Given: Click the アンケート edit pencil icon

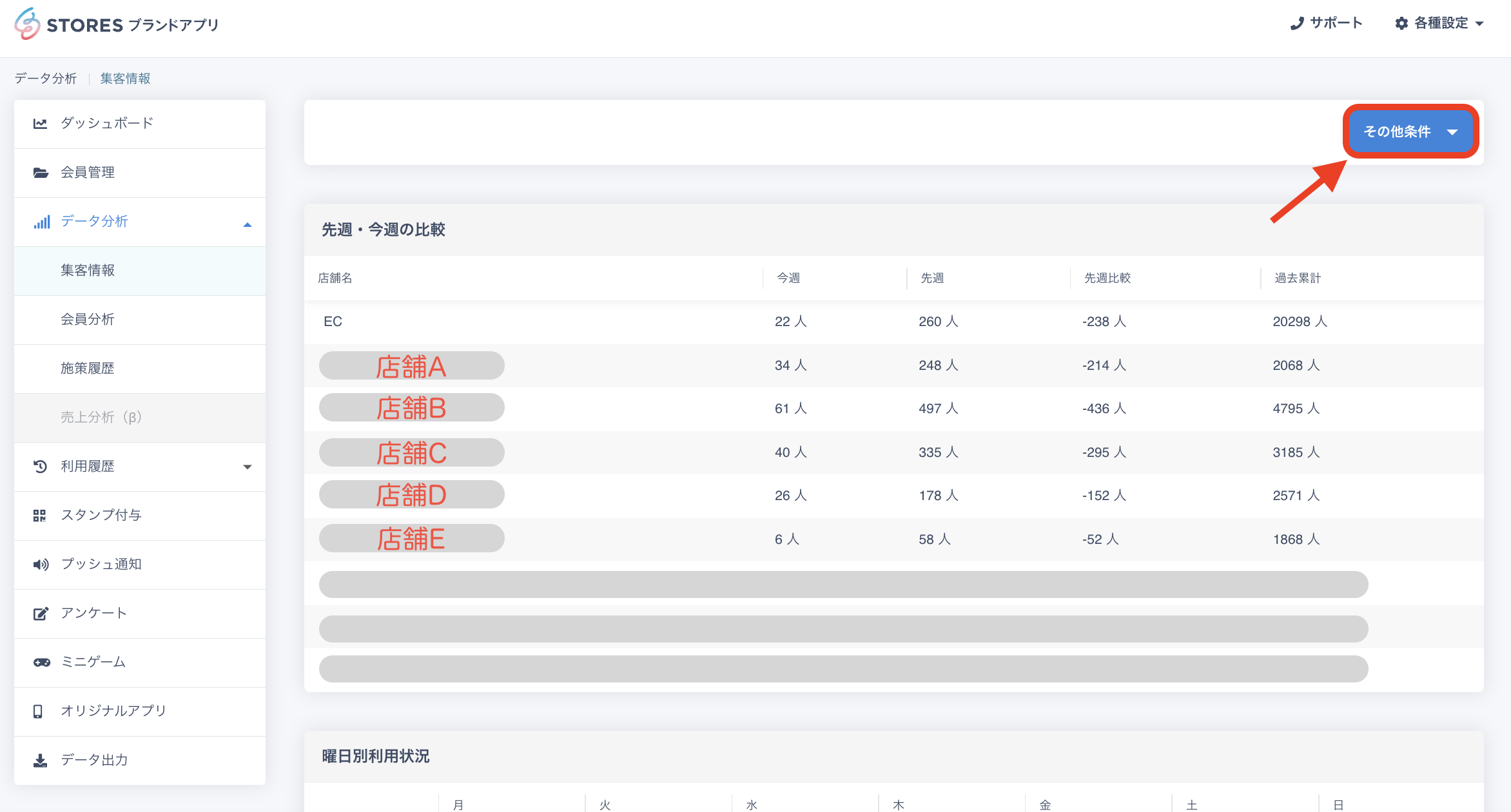Looking at the screenshot, I should [x=41, y=614].
